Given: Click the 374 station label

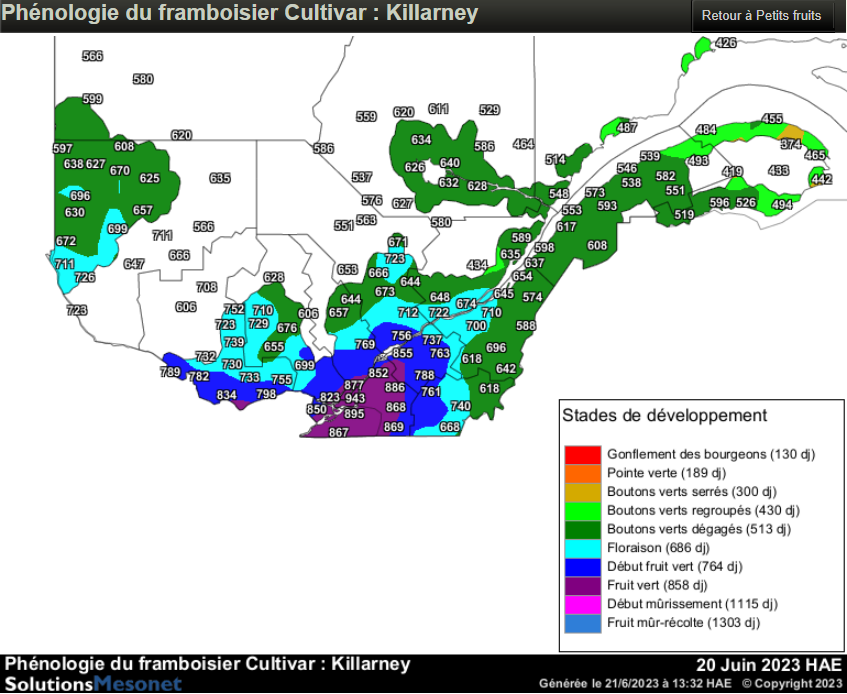Looking at the screenshot, I should click(x=791, y=145).
